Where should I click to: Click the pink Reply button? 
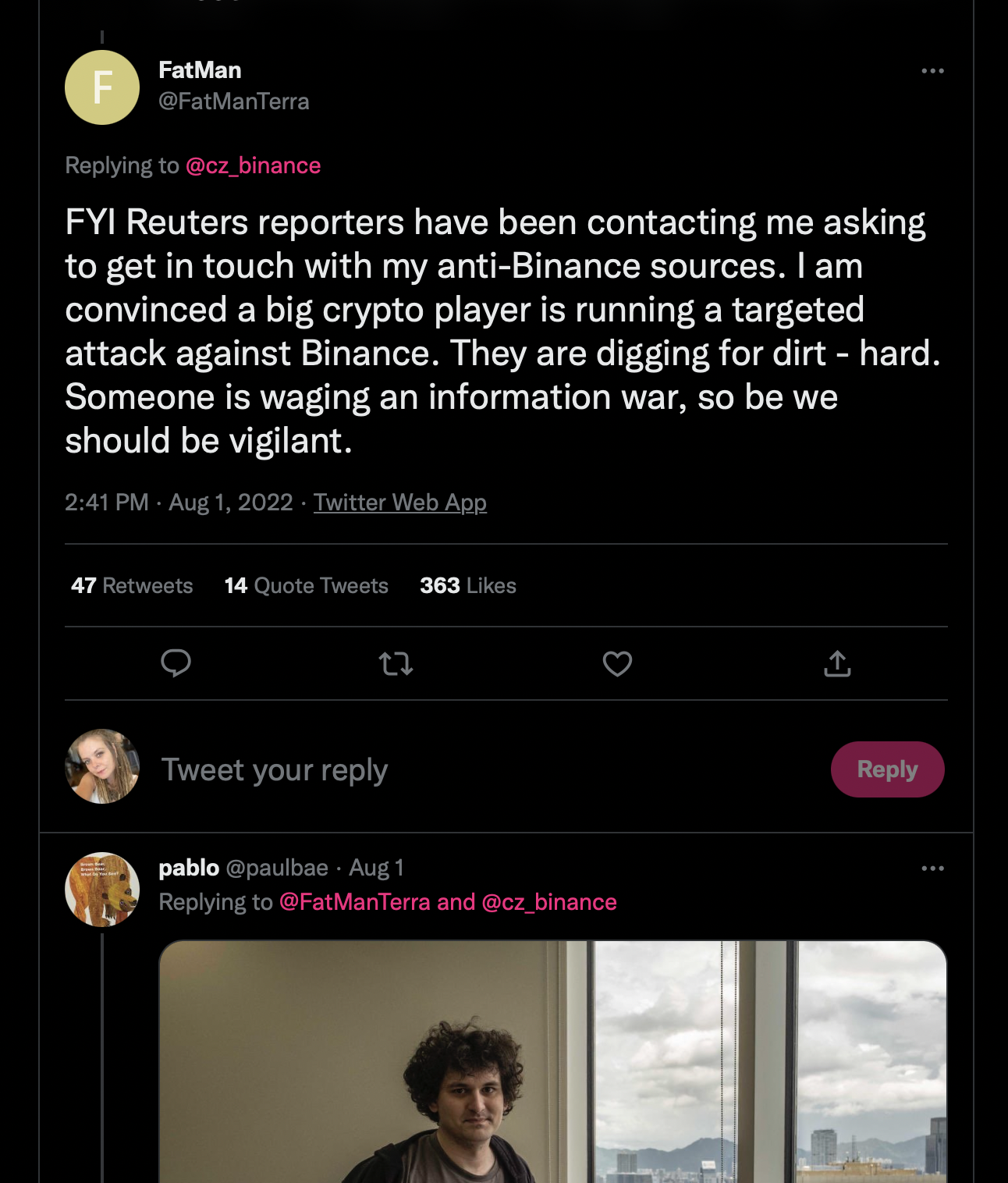click(888, 769)
